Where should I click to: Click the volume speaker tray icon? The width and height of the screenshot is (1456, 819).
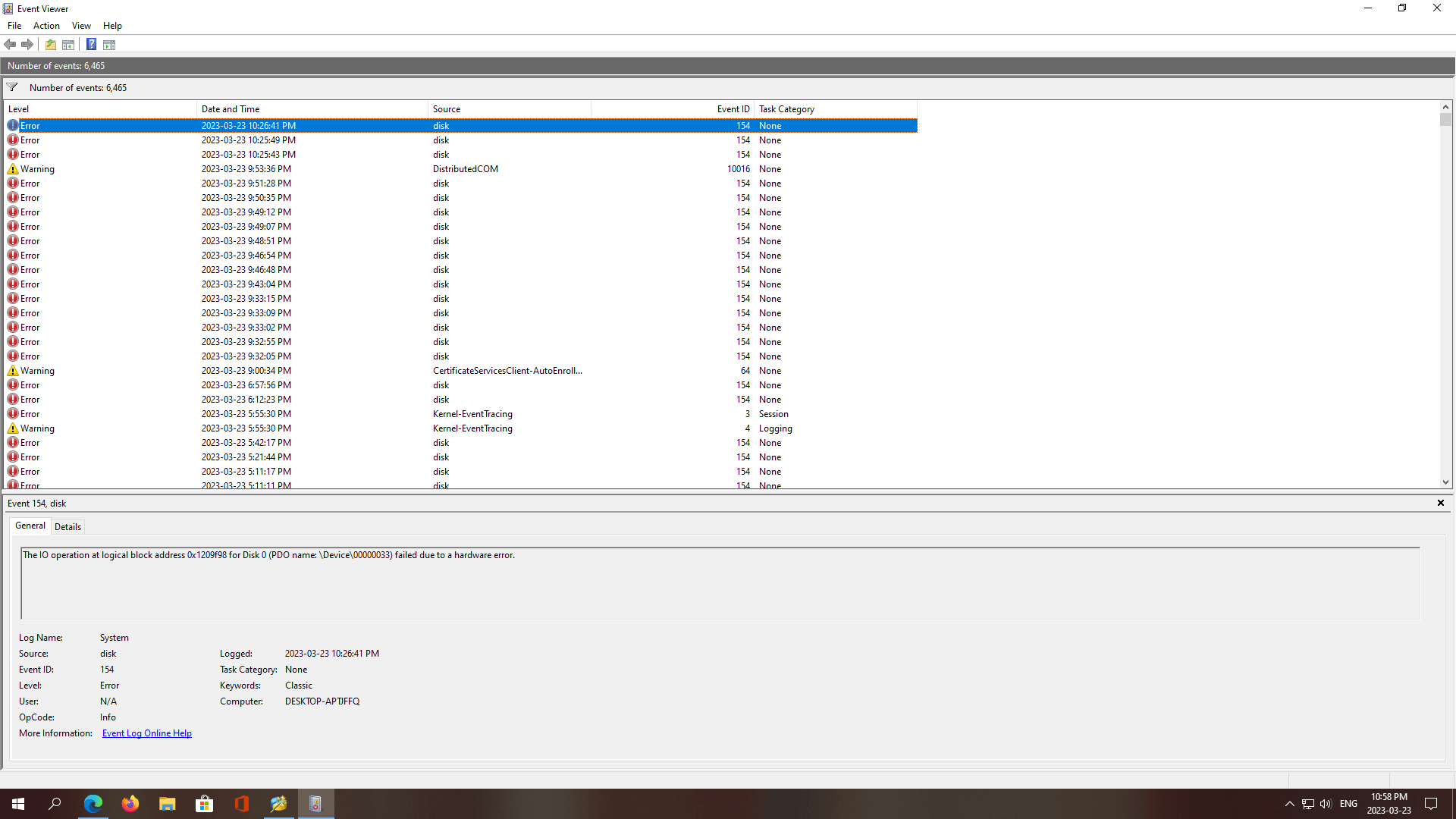[1326, 804]
